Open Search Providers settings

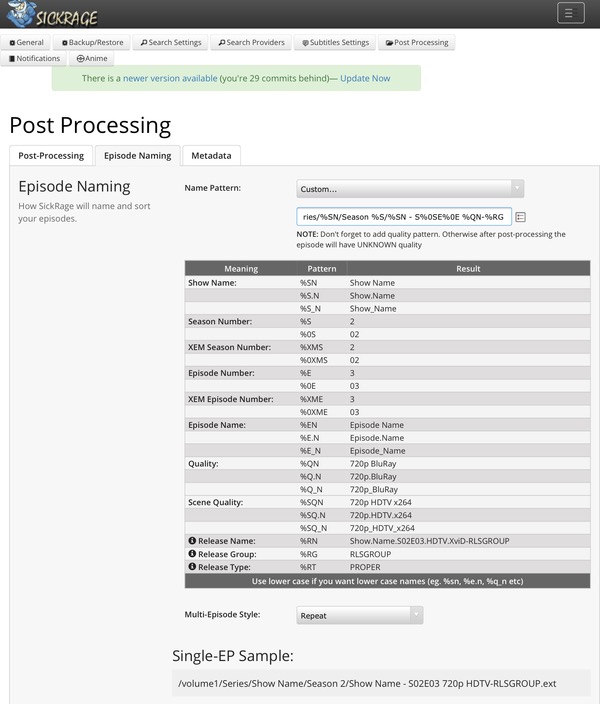[x=250, y=43]
